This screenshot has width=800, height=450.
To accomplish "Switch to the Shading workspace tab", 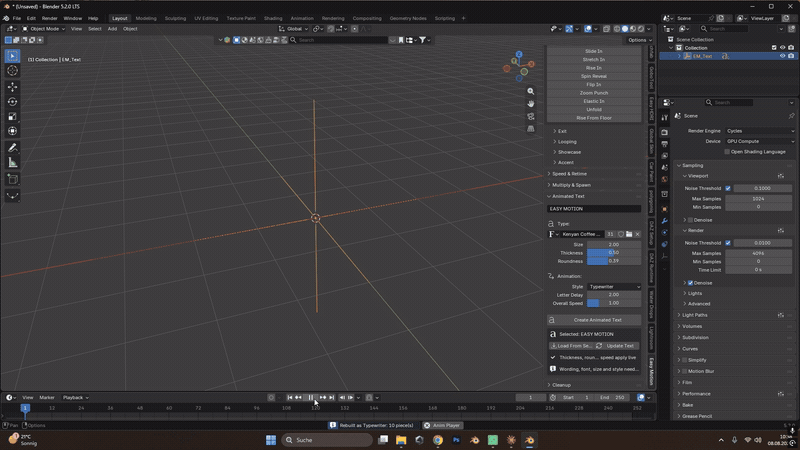I will coord(273,18).
